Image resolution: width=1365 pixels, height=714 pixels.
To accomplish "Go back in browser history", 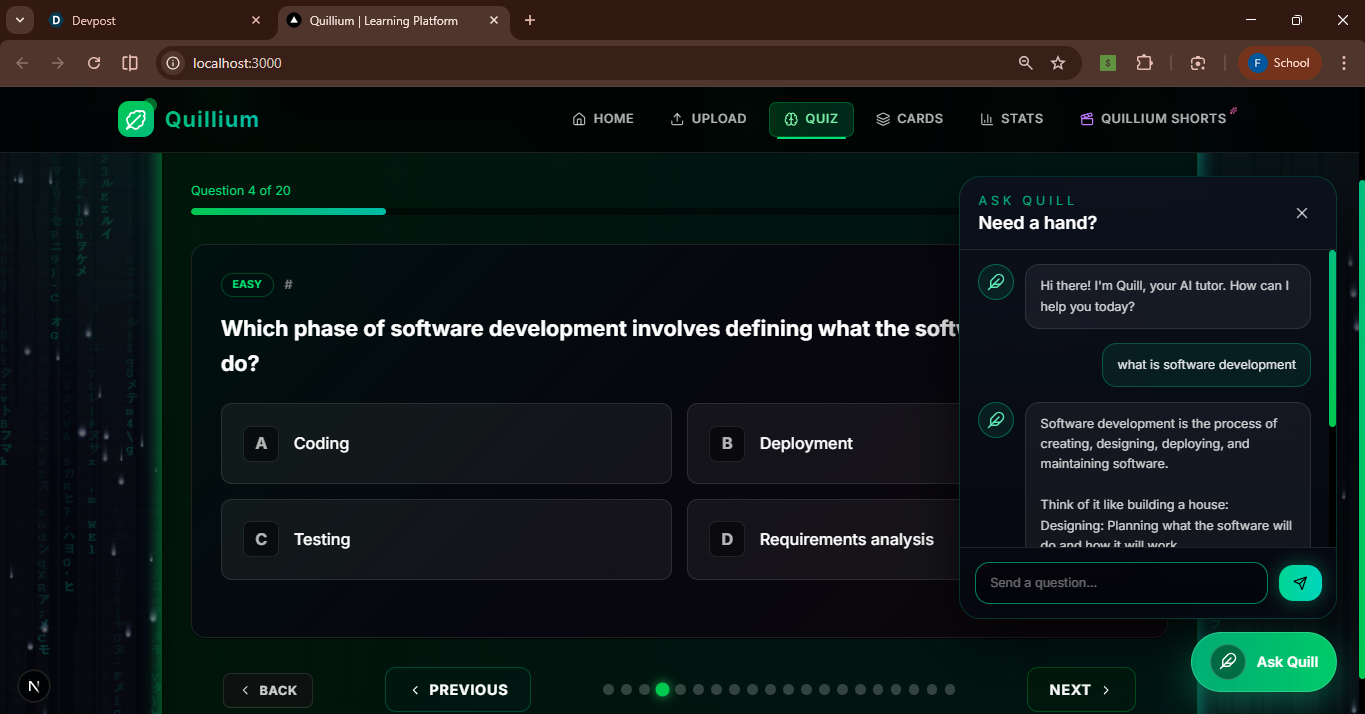I will point(22,63).
